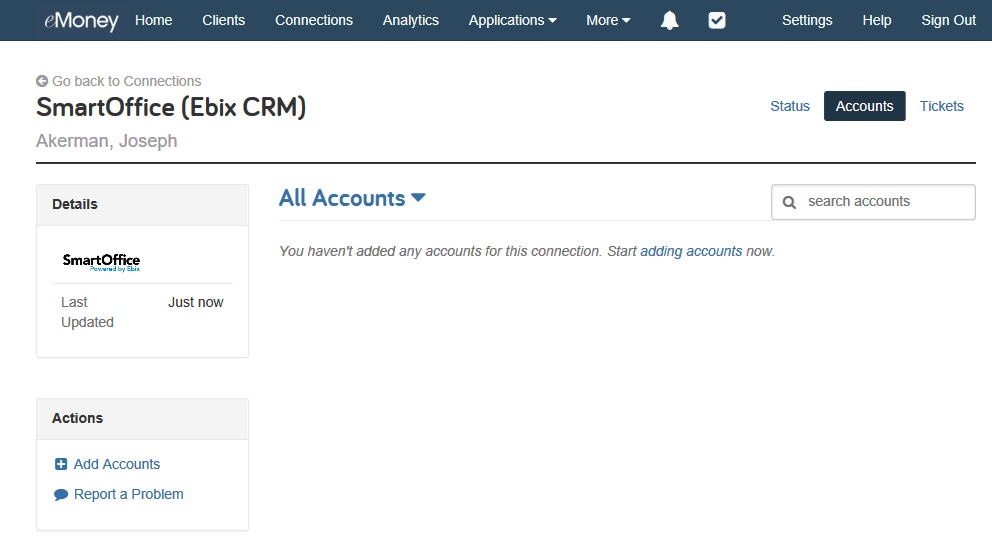The image size is (992, 546).
Task: Click Add Accounts in Actions panel
Action: (117, 464)
